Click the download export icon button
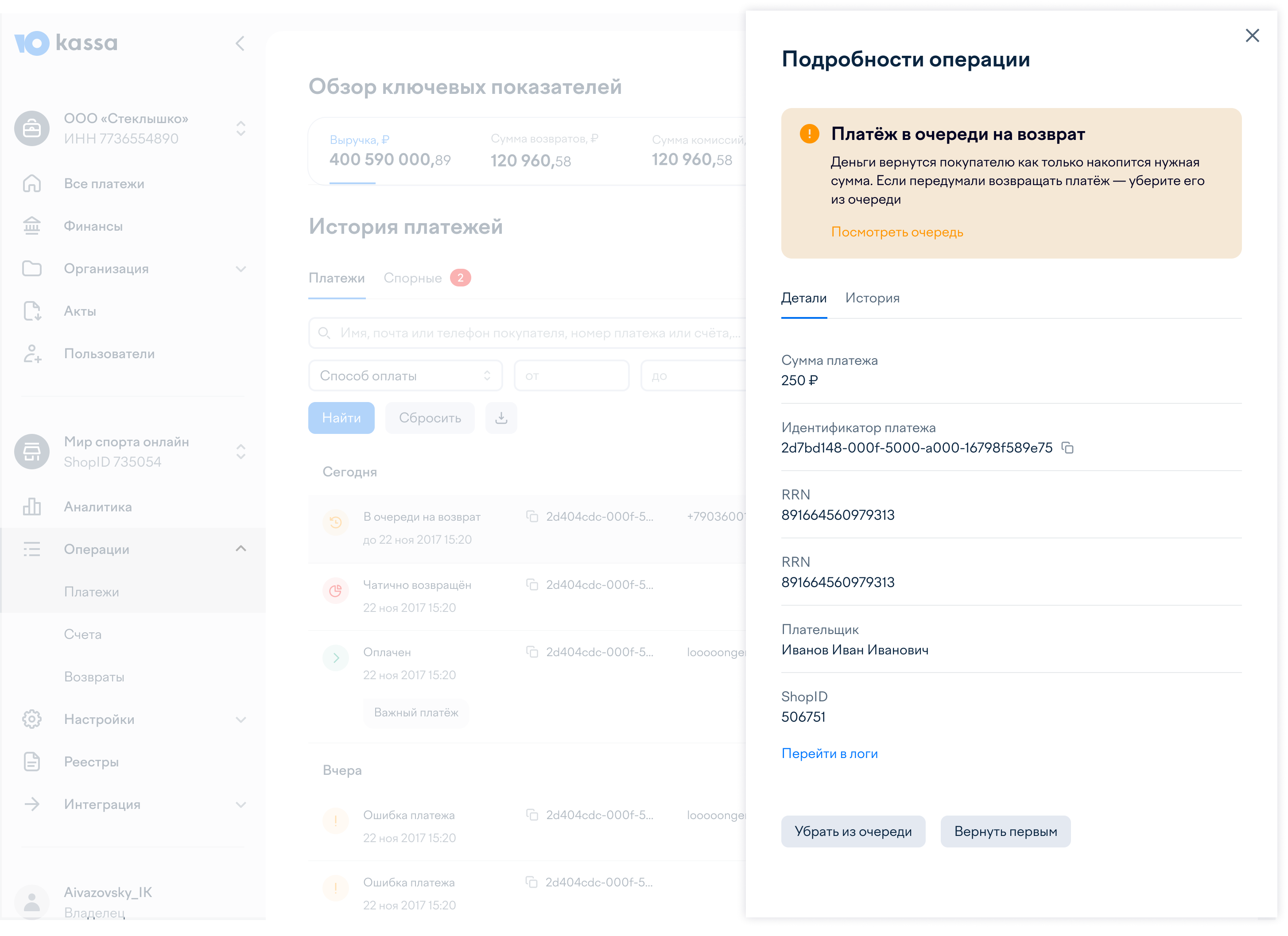1288x936 pixels. [501, 418]
